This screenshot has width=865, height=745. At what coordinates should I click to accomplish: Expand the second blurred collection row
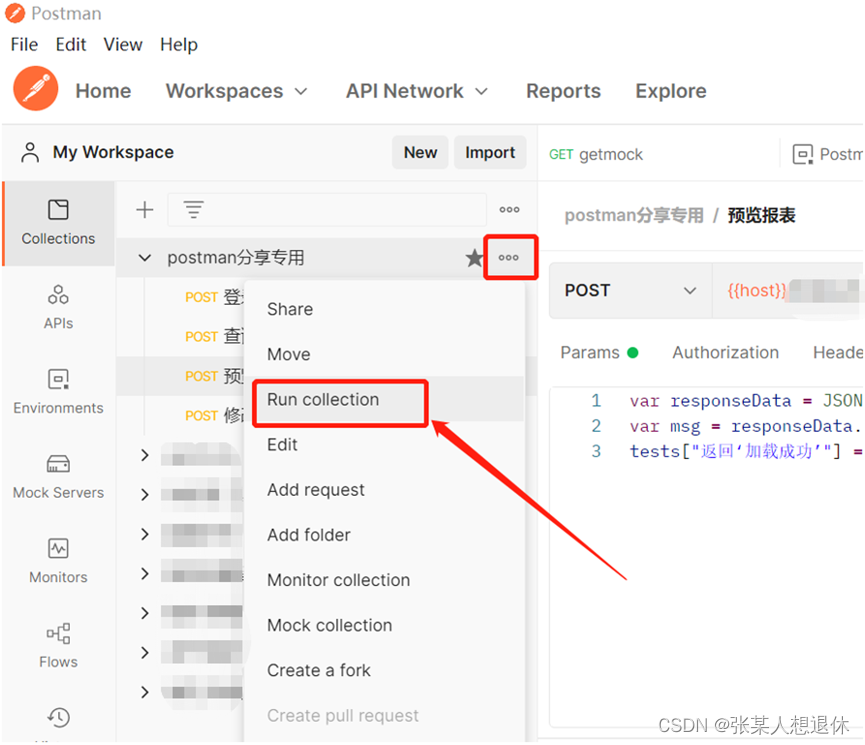point(145,494)
